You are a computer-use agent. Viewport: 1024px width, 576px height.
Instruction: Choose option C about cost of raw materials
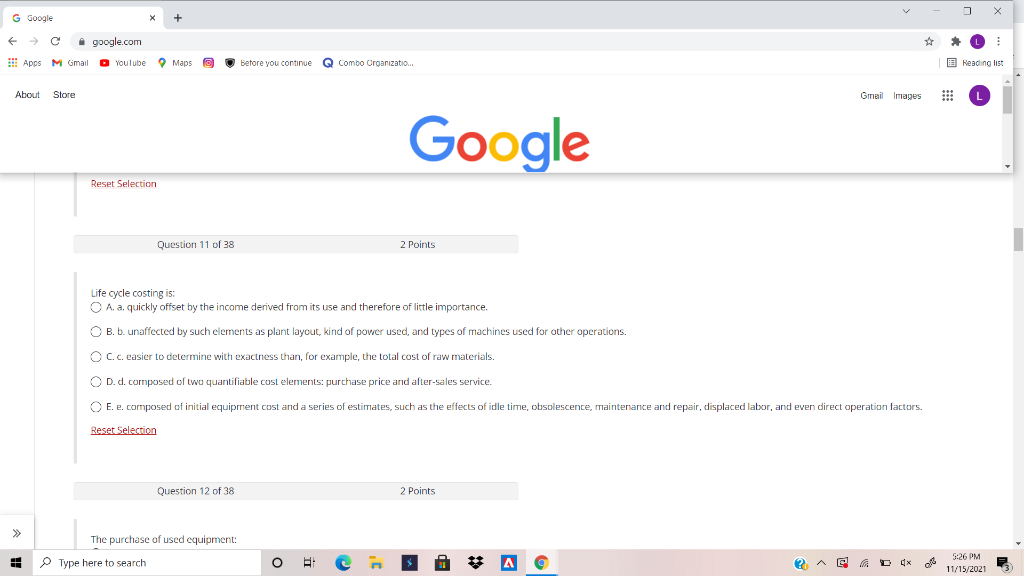coord(95,356)
